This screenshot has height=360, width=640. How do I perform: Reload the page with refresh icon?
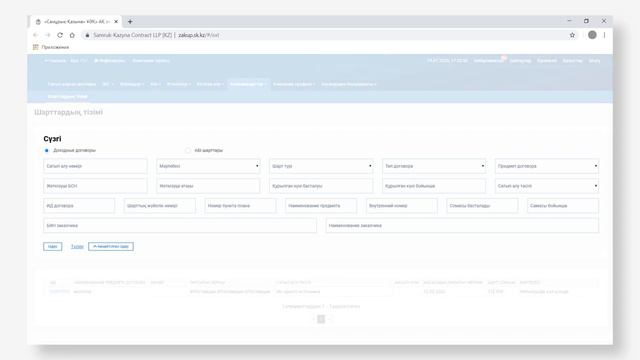click(x=60, y=35)
